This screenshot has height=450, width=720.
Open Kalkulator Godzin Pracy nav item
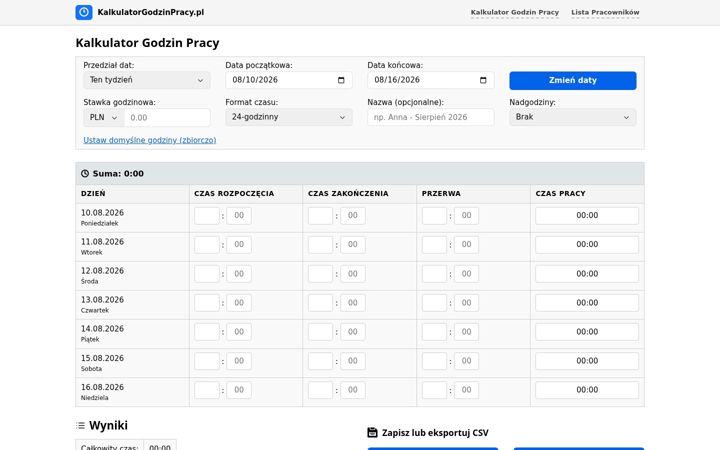click(x=515, y=12)
